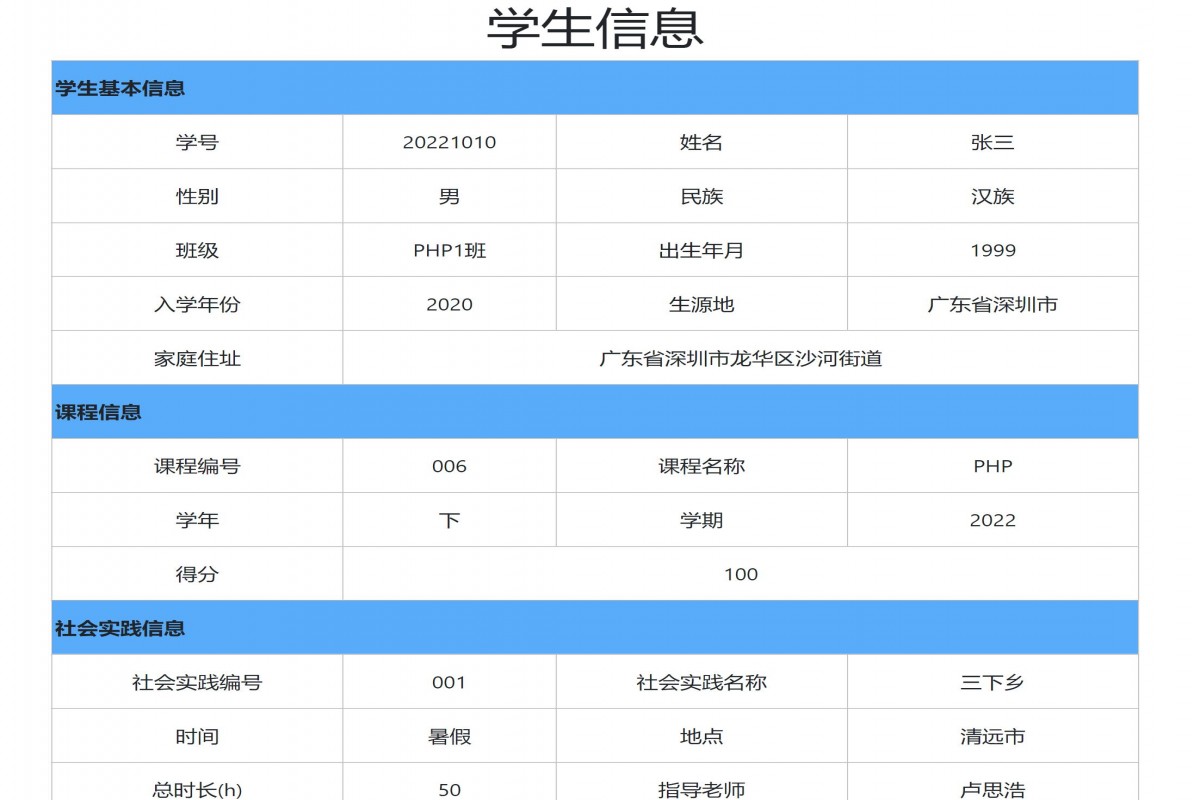
Task: Select the origin 广东省深圳市
Action: pos(992,304)
